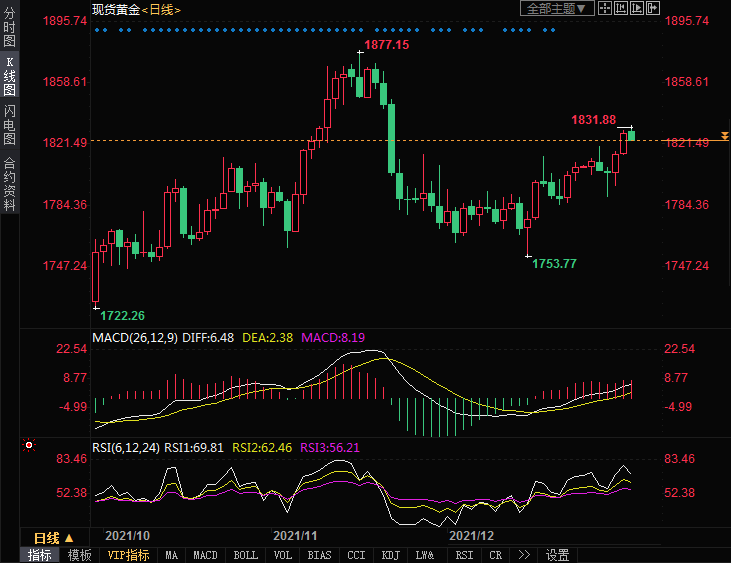Open 设置 in the indicator bar
Screen dimensions: 731x563
pyautogui.click(x=557, y=555)
